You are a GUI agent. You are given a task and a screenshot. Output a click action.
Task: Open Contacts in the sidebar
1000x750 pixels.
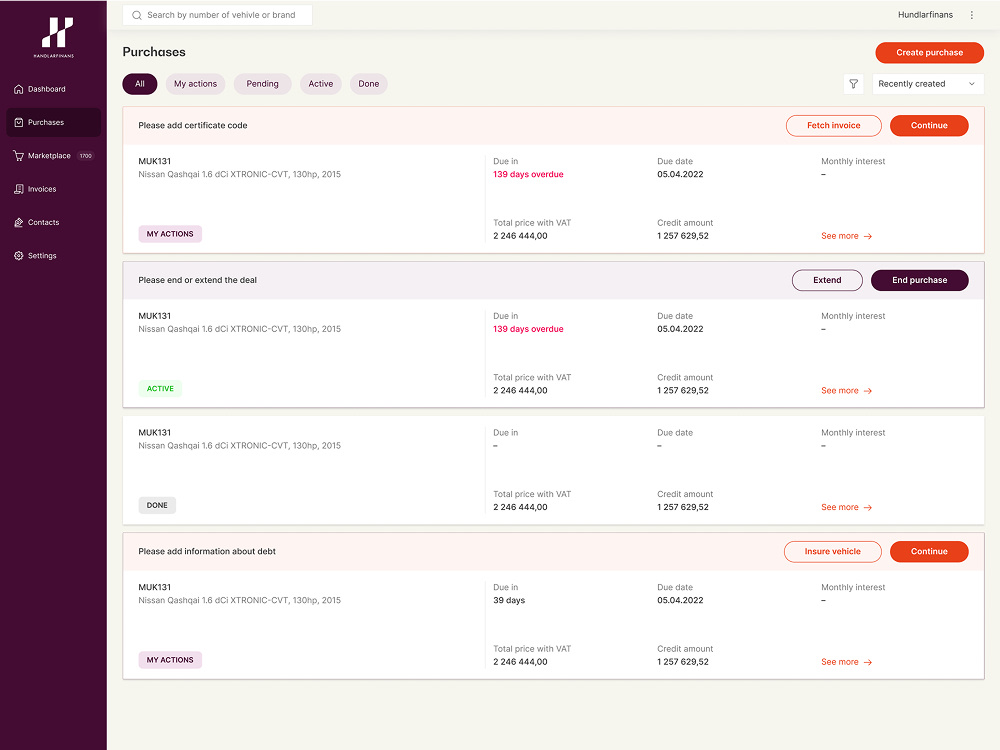click(54, 223)
